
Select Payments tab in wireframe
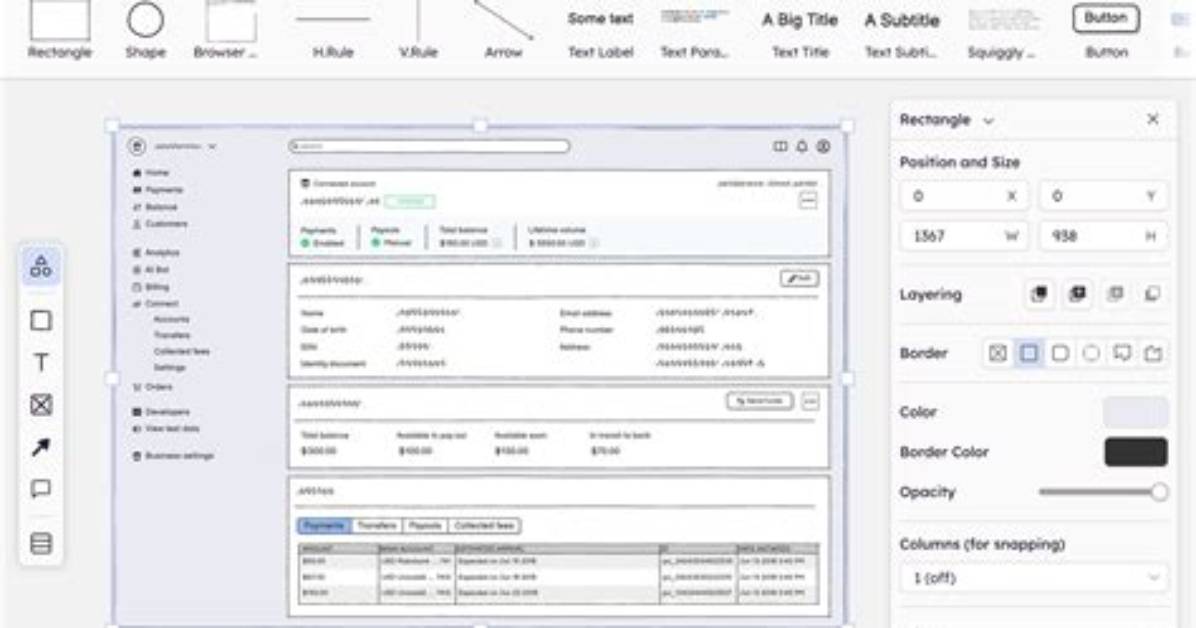click(x=324, y=526)
